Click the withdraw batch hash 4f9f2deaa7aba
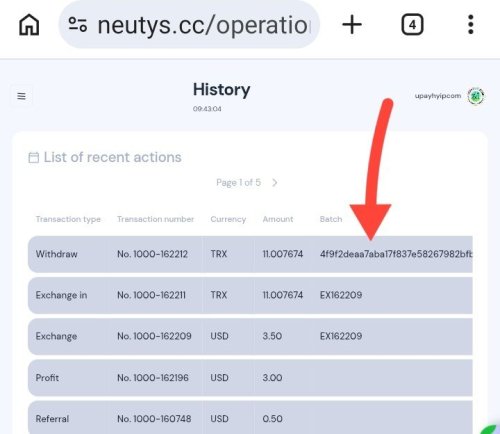Image resolution: width=500 pixels, height=434 pixels. (396, 254)
